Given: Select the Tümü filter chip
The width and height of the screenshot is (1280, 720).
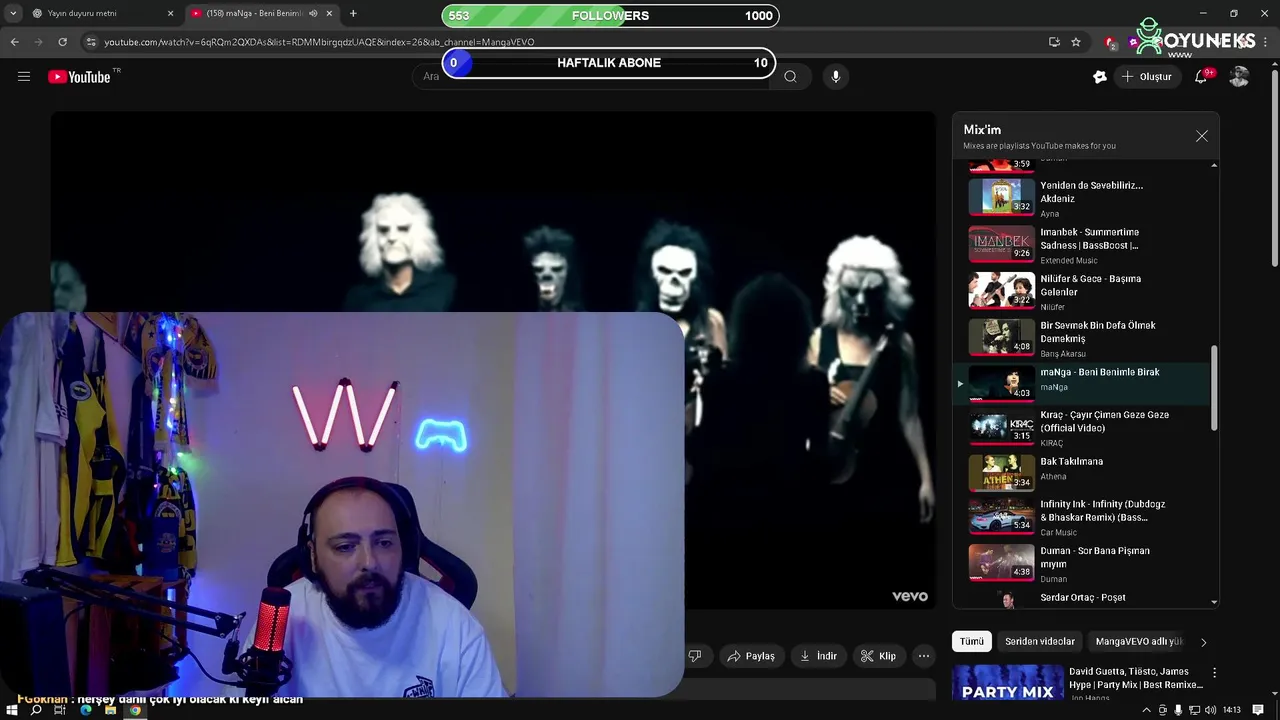Looking at the screenshot, I should 972,641.
